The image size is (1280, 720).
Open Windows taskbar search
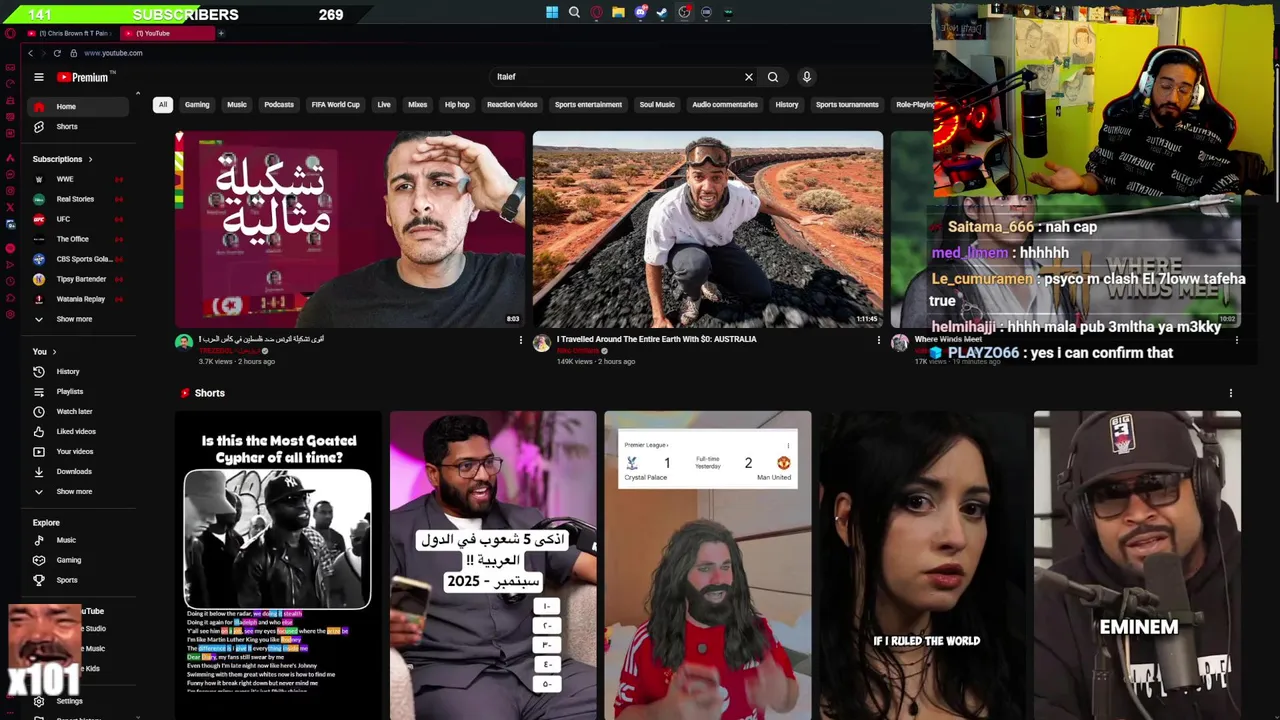574,13
